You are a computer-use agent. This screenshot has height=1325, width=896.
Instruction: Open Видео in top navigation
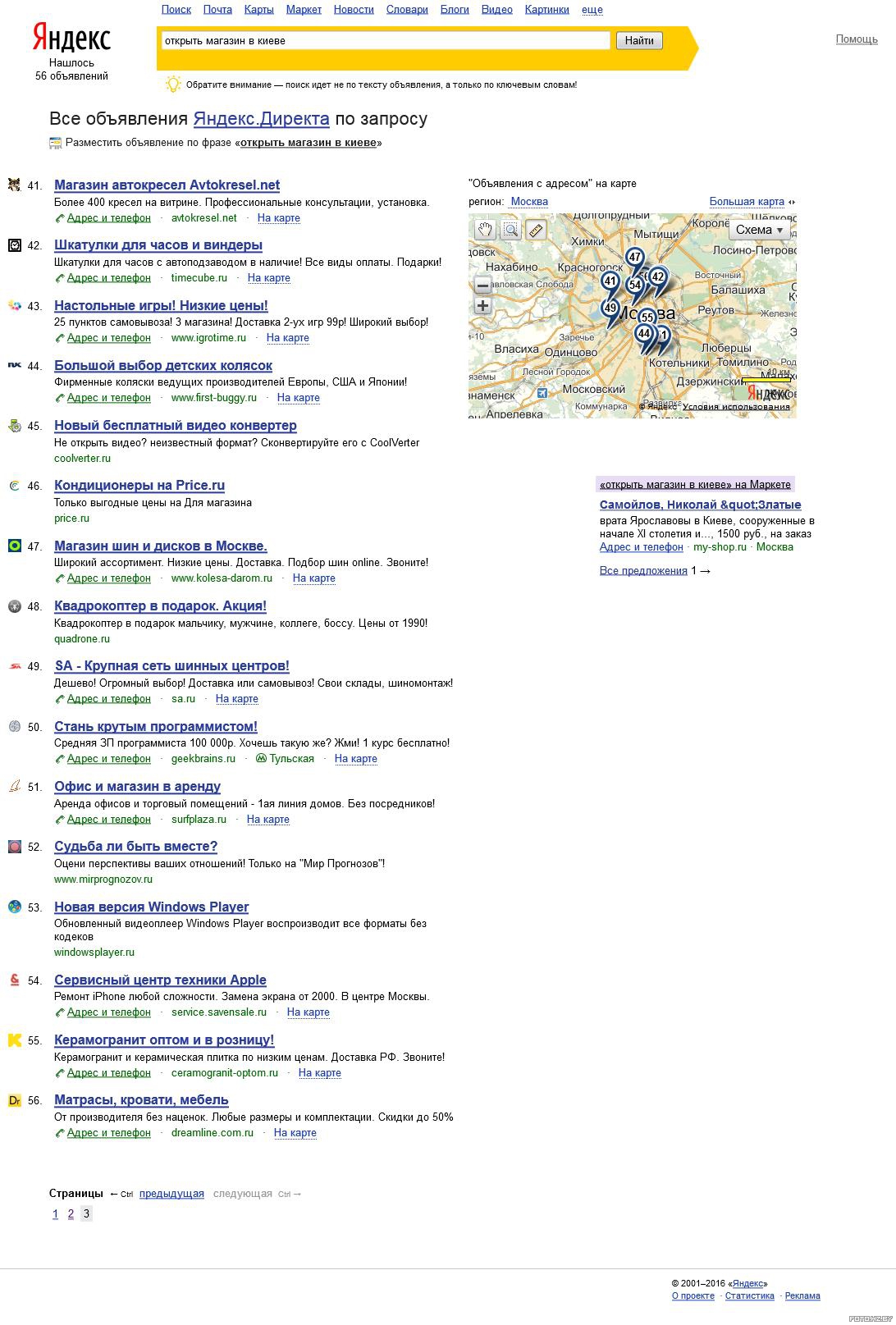497,9
